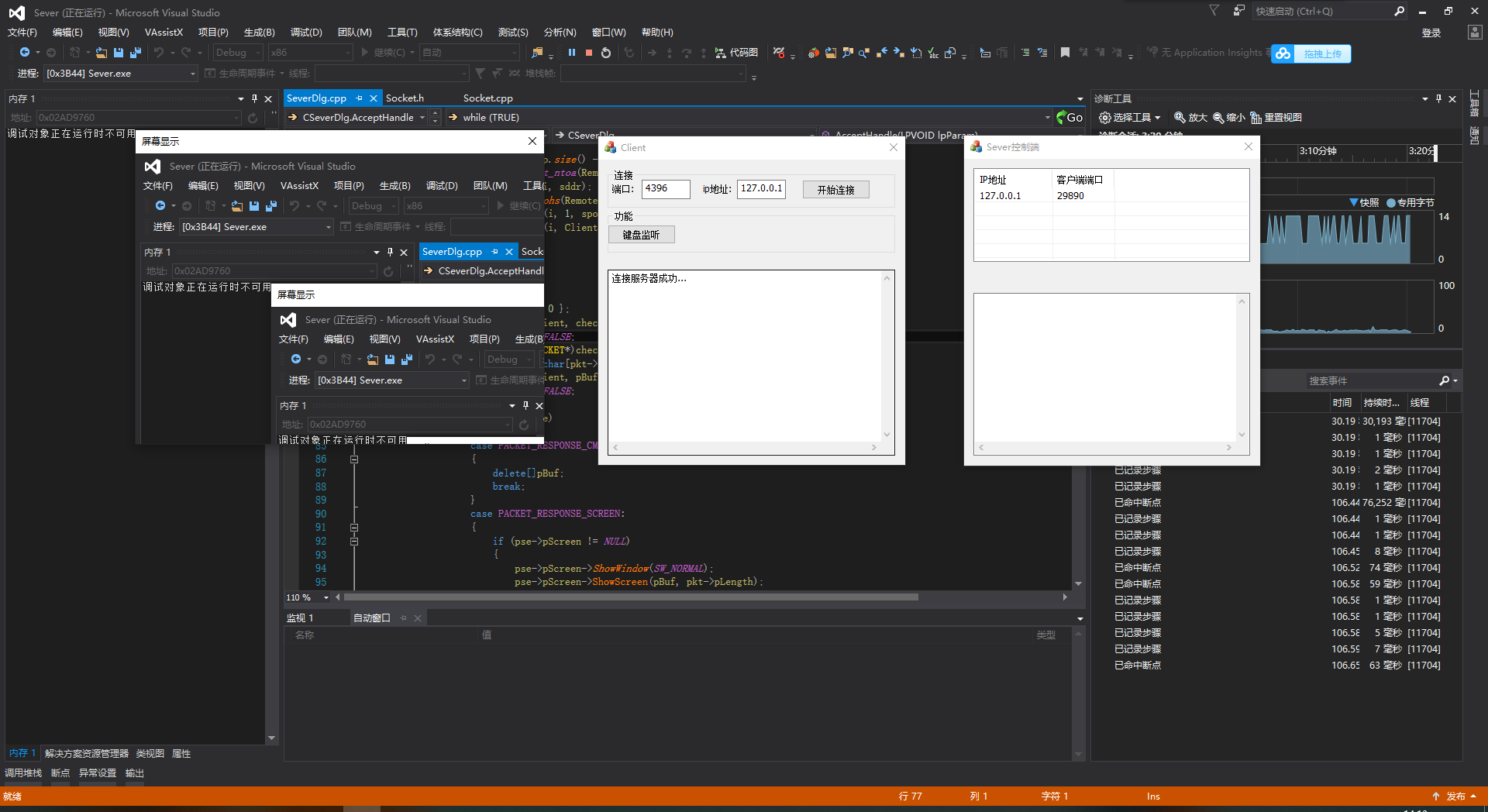Image resolution: width=1488 pixels, height=812 pixels.
Task: Expand the Select Tools (选择工具) dropdown
Action: coord(1130,118)
